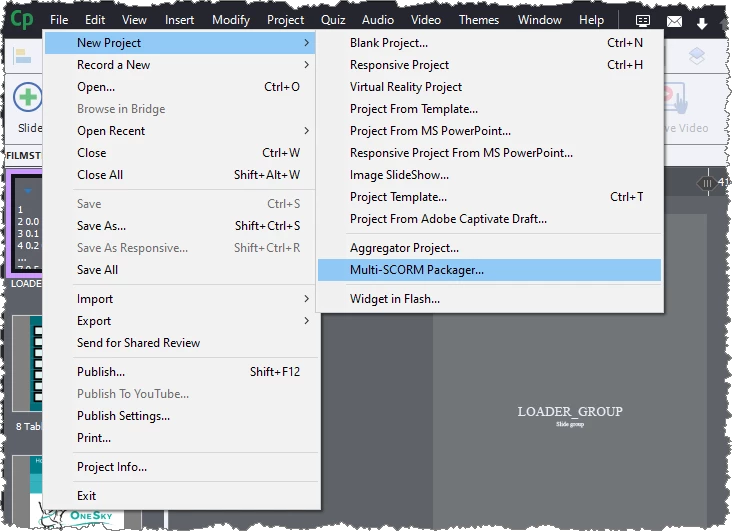Select the first filmstrip slide thumbnail
Screen dimensions: 732x531
26,223
